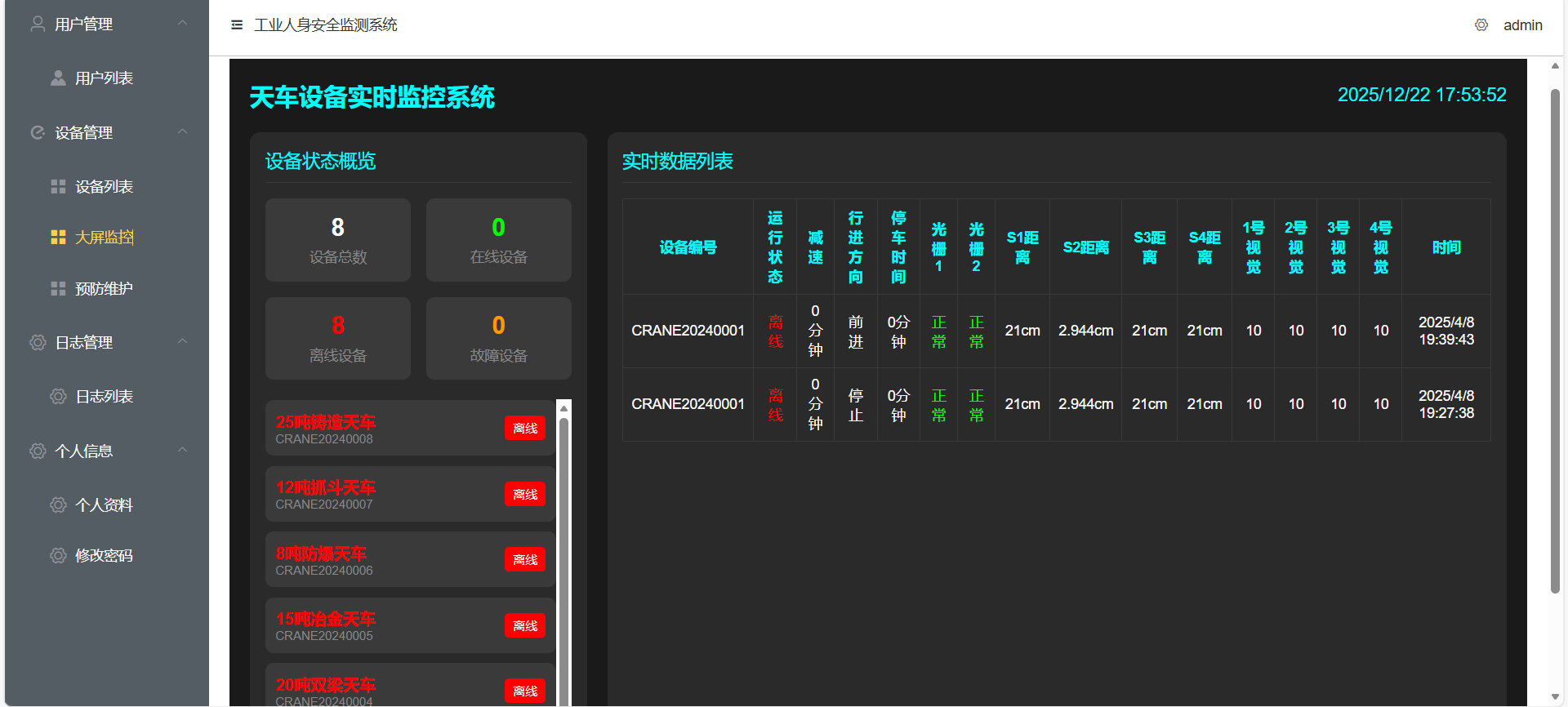Select the 15吨冶金天车 device card

pyautogui.click(x=411, y=625)
